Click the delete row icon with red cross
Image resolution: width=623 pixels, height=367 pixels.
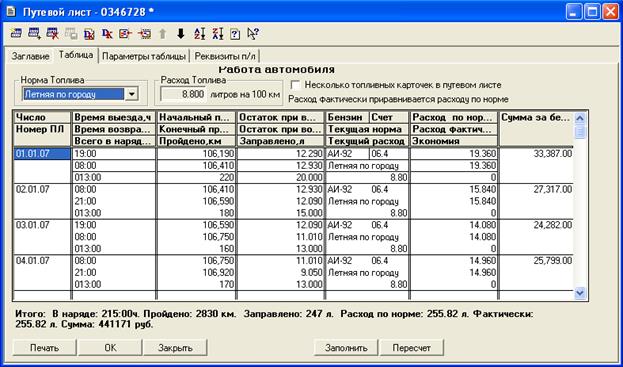point(52,34)
